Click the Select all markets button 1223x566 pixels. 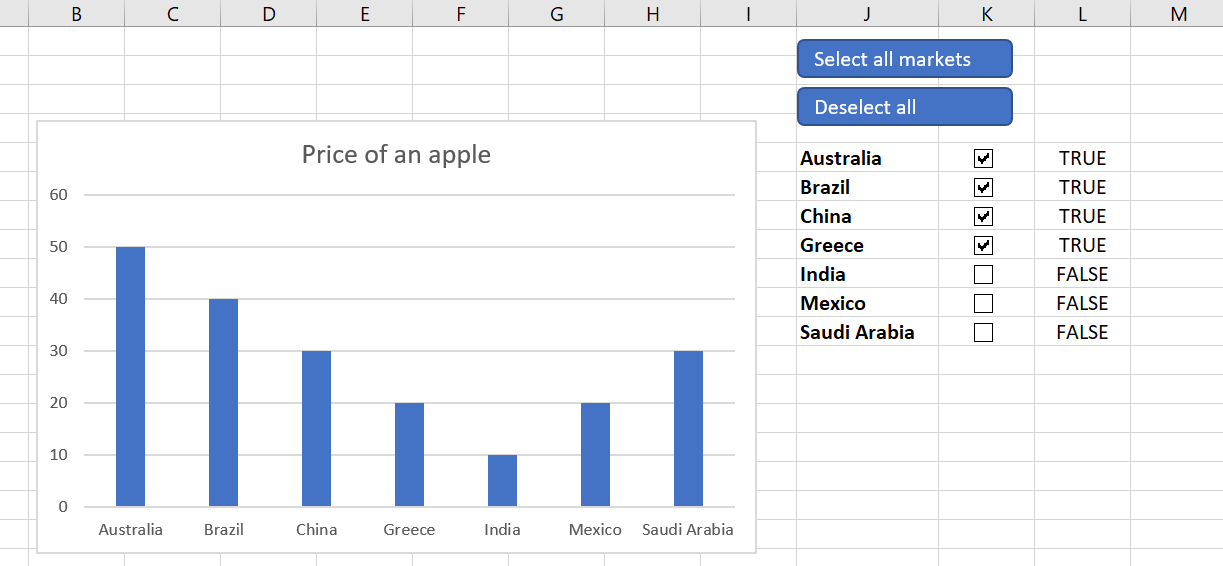pyautogui.click(x=904, y=59)
